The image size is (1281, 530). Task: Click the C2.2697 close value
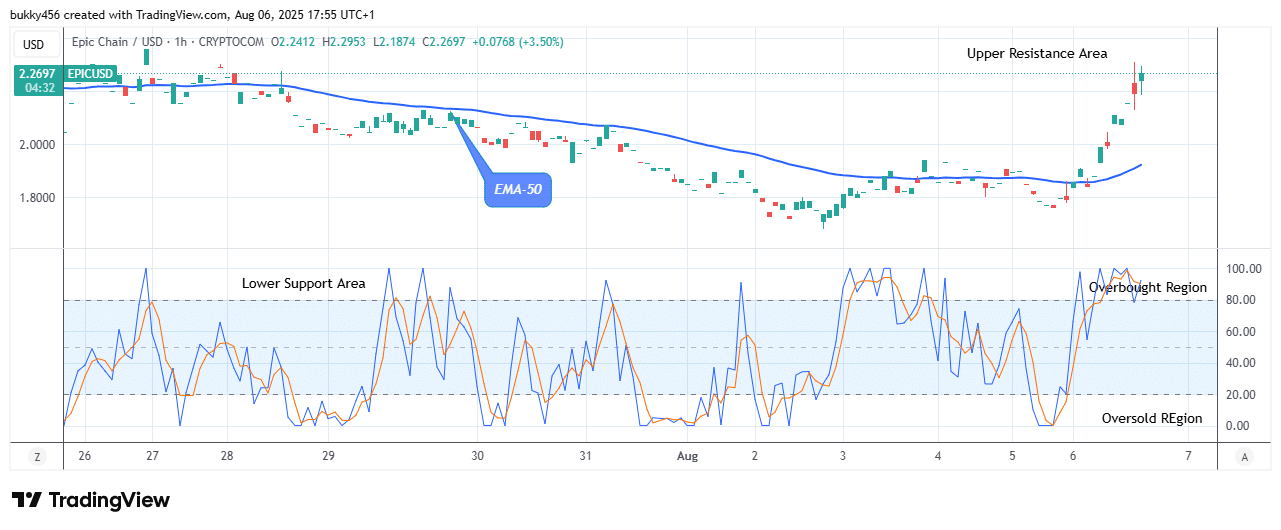pyautogui.click(x=443, y=42)
